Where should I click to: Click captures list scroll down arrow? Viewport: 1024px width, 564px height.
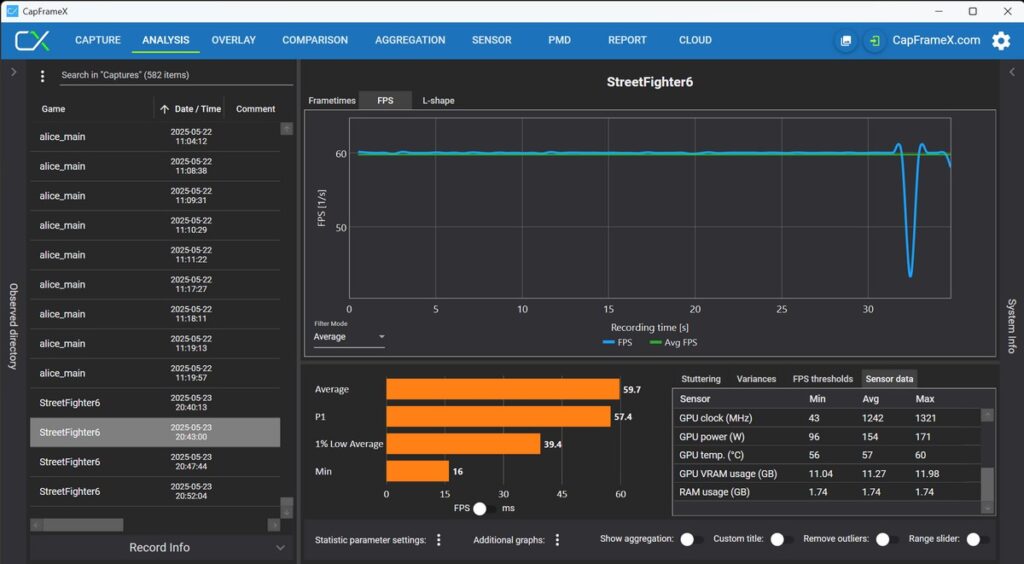click(287, 512)
